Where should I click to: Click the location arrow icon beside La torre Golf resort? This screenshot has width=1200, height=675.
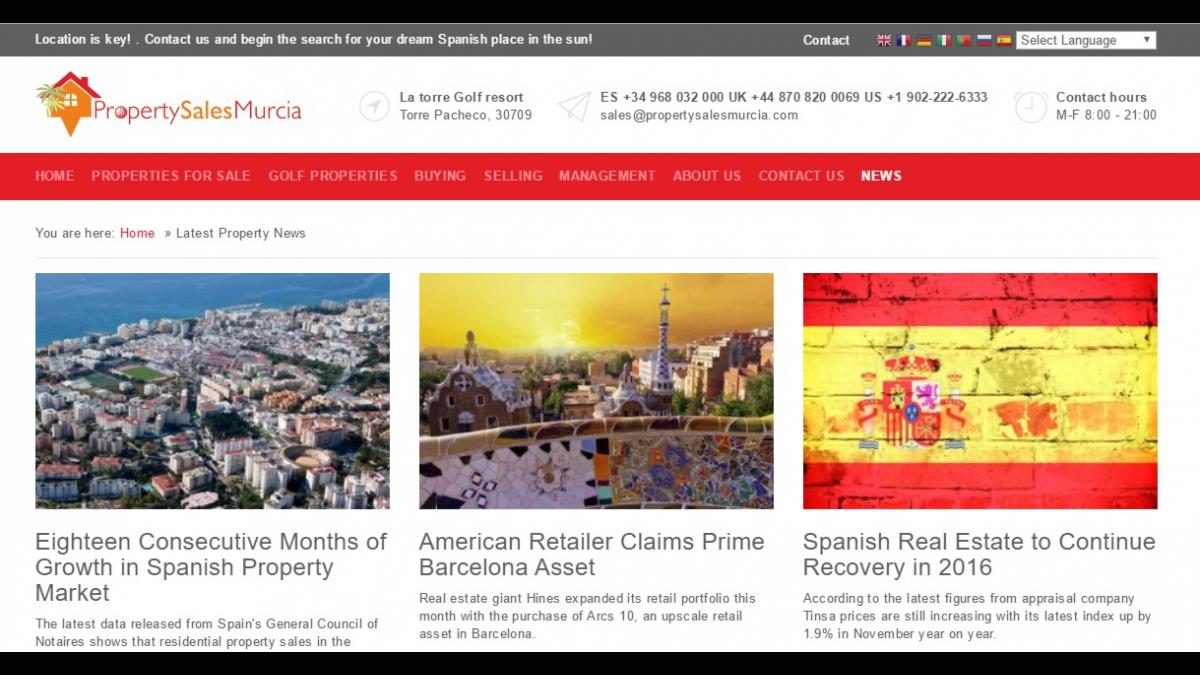click(x=374, y=106)
